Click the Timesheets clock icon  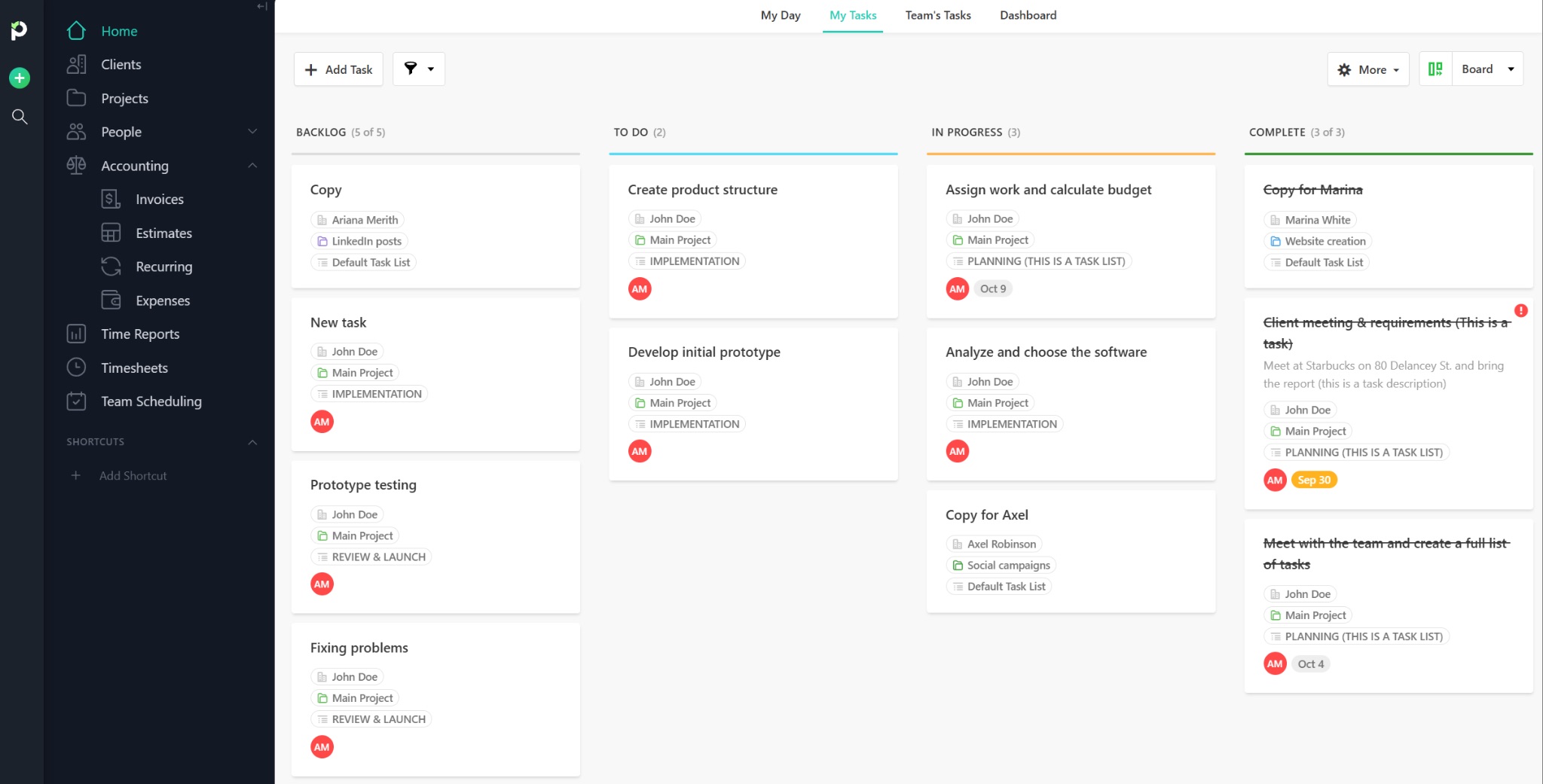pos(76,368)
